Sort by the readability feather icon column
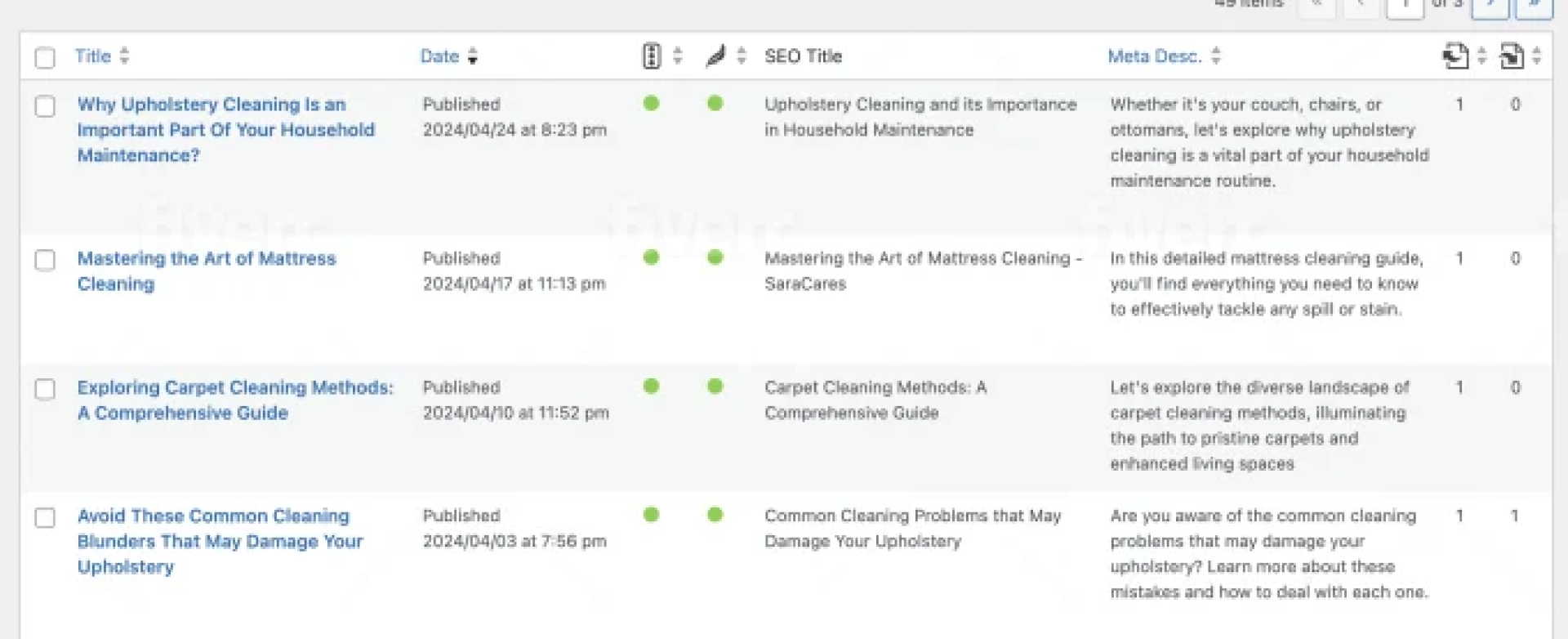This screenshot has width=1568, height=639. (x=715, y=56)
